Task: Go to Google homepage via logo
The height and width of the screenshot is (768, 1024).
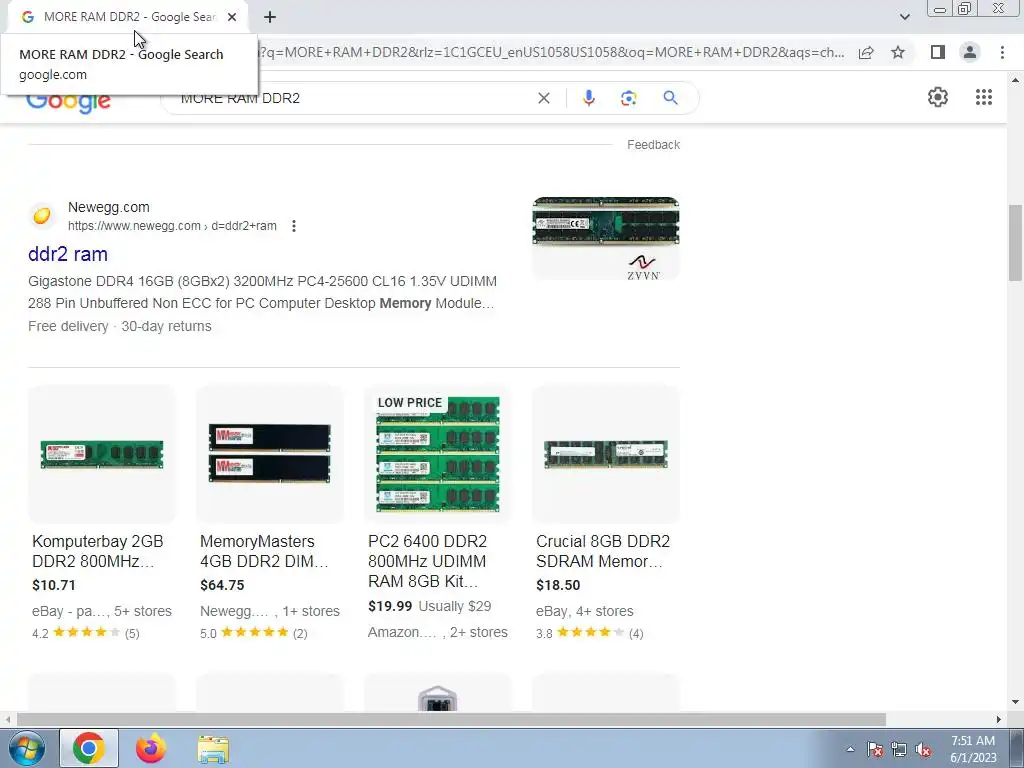Action: point(69,103)
